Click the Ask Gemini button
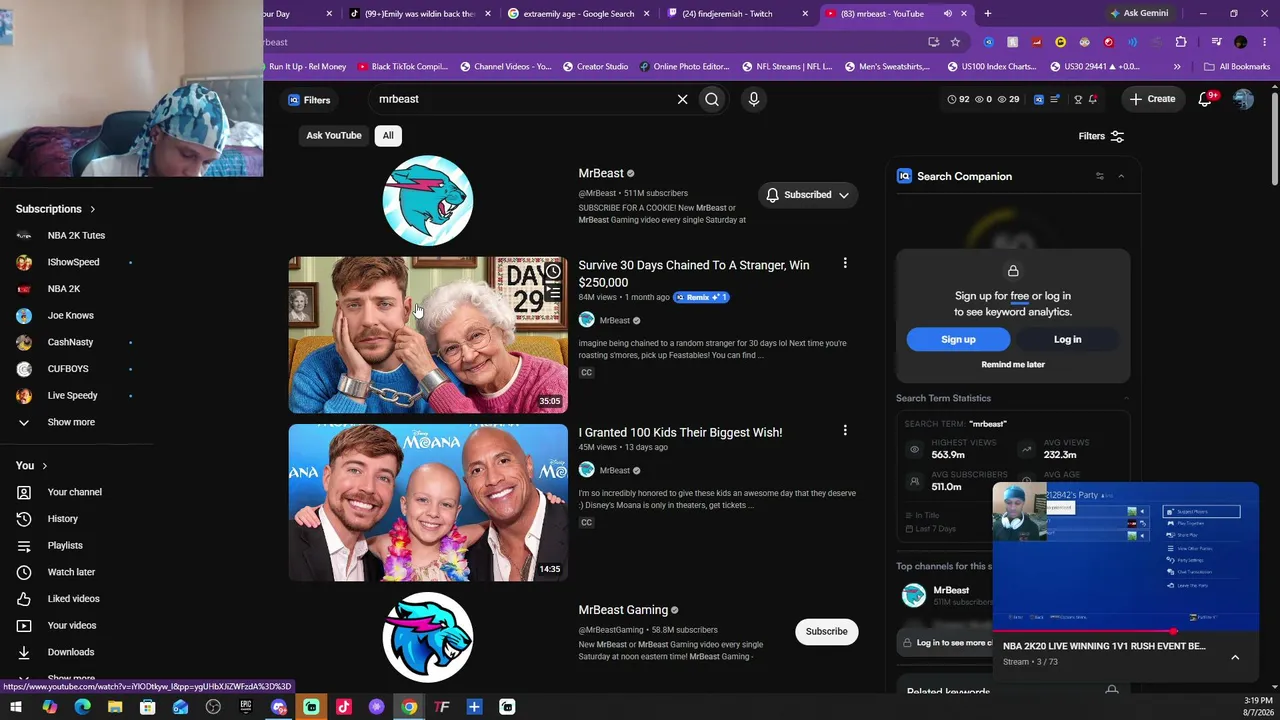This screenshot has height=720, width=1280. point(1138,14)
